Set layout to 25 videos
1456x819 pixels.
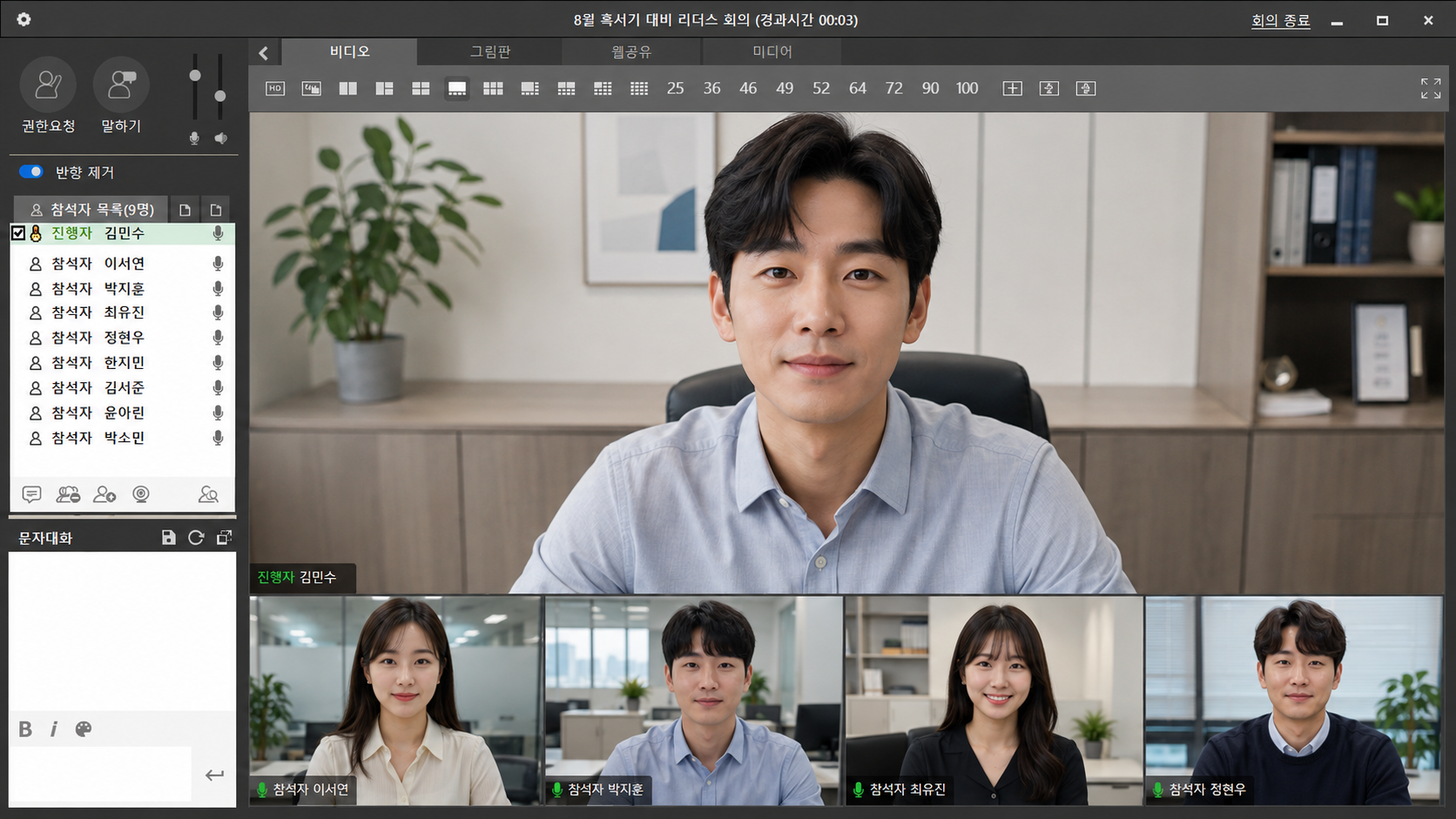point(675,89)
